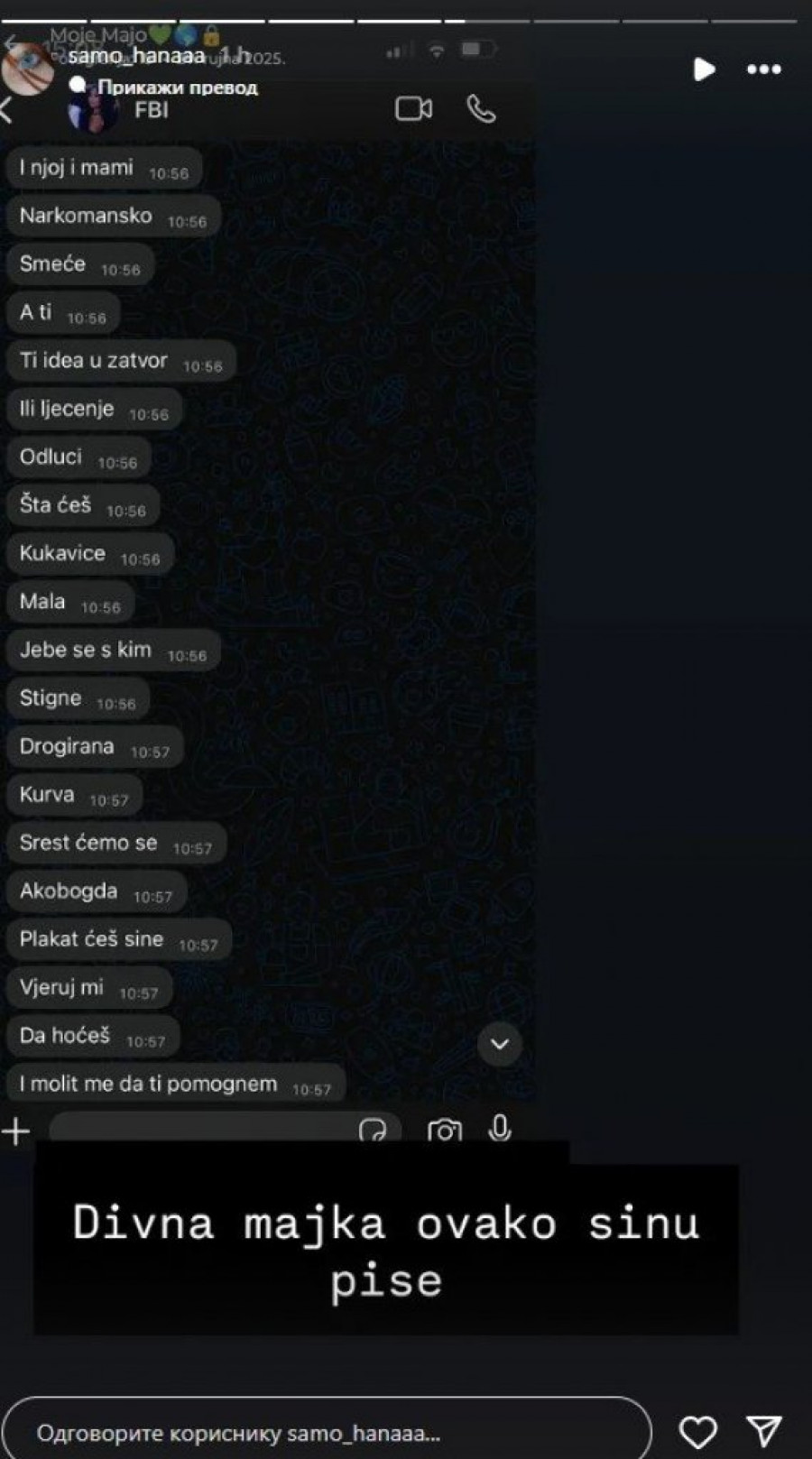Share story via paper plane icon
Screen dimensions: 812x1459
763,1431
